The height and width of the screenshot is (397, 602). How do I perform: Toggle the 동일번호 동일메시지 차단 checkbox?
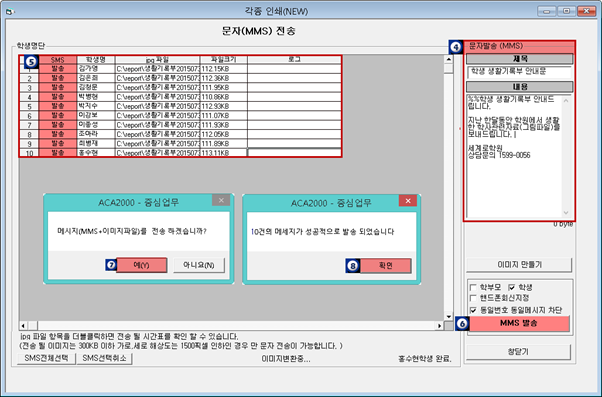coord(473,310)
